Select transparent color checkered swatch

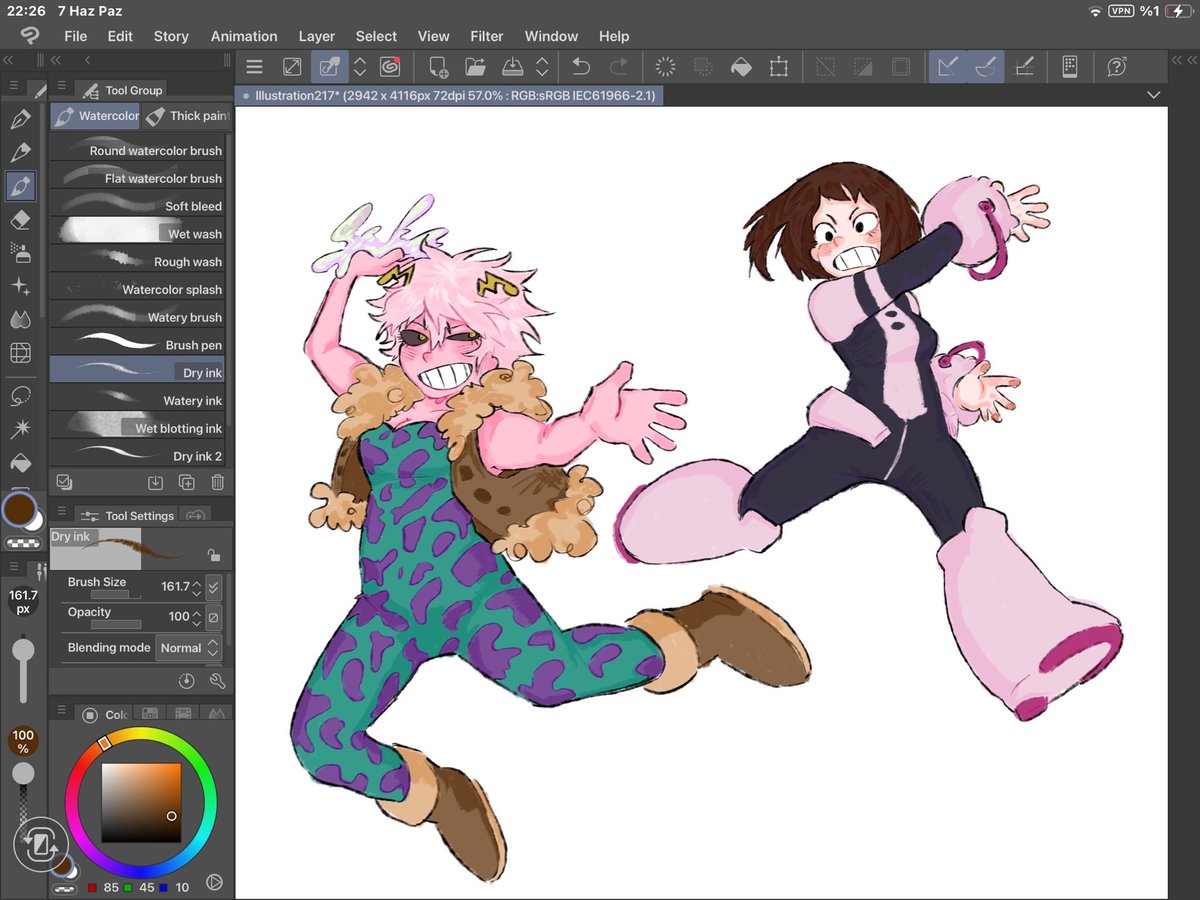pos(22,544)
